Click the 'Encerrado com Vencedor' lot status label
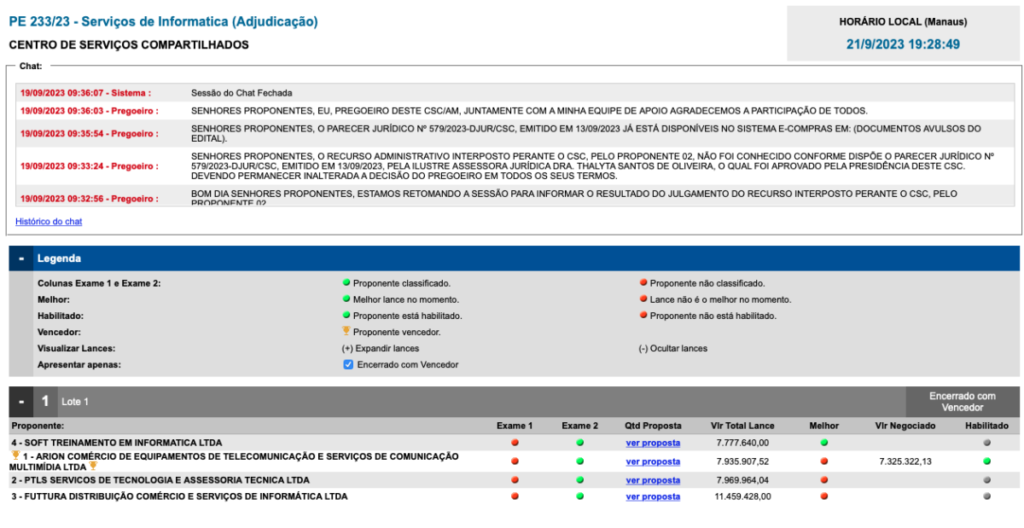The image size is (1024, 528). point(962,402)
